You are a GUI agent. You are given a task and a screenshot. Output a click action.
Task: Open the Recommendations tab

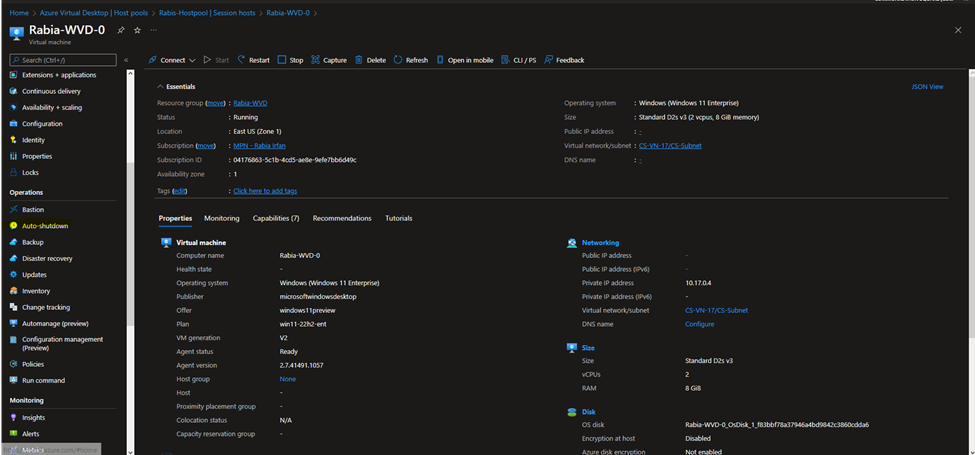342,219
